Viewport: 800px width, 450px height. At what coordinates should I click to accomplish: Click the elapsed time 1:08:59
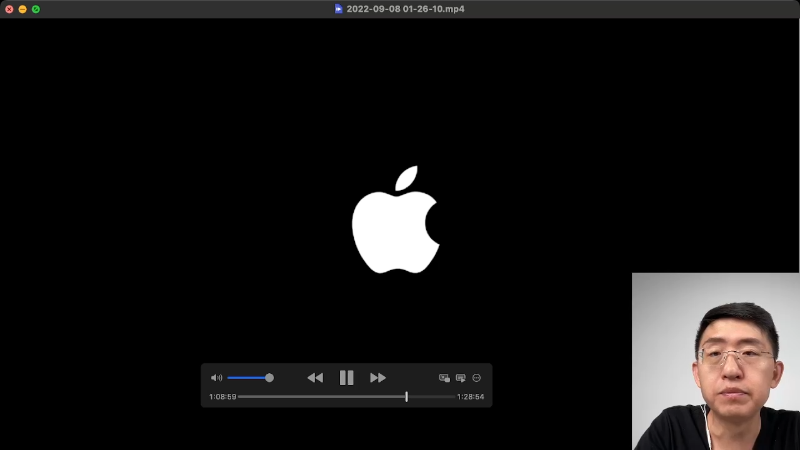pyautogui.click(x=222, y=396)
